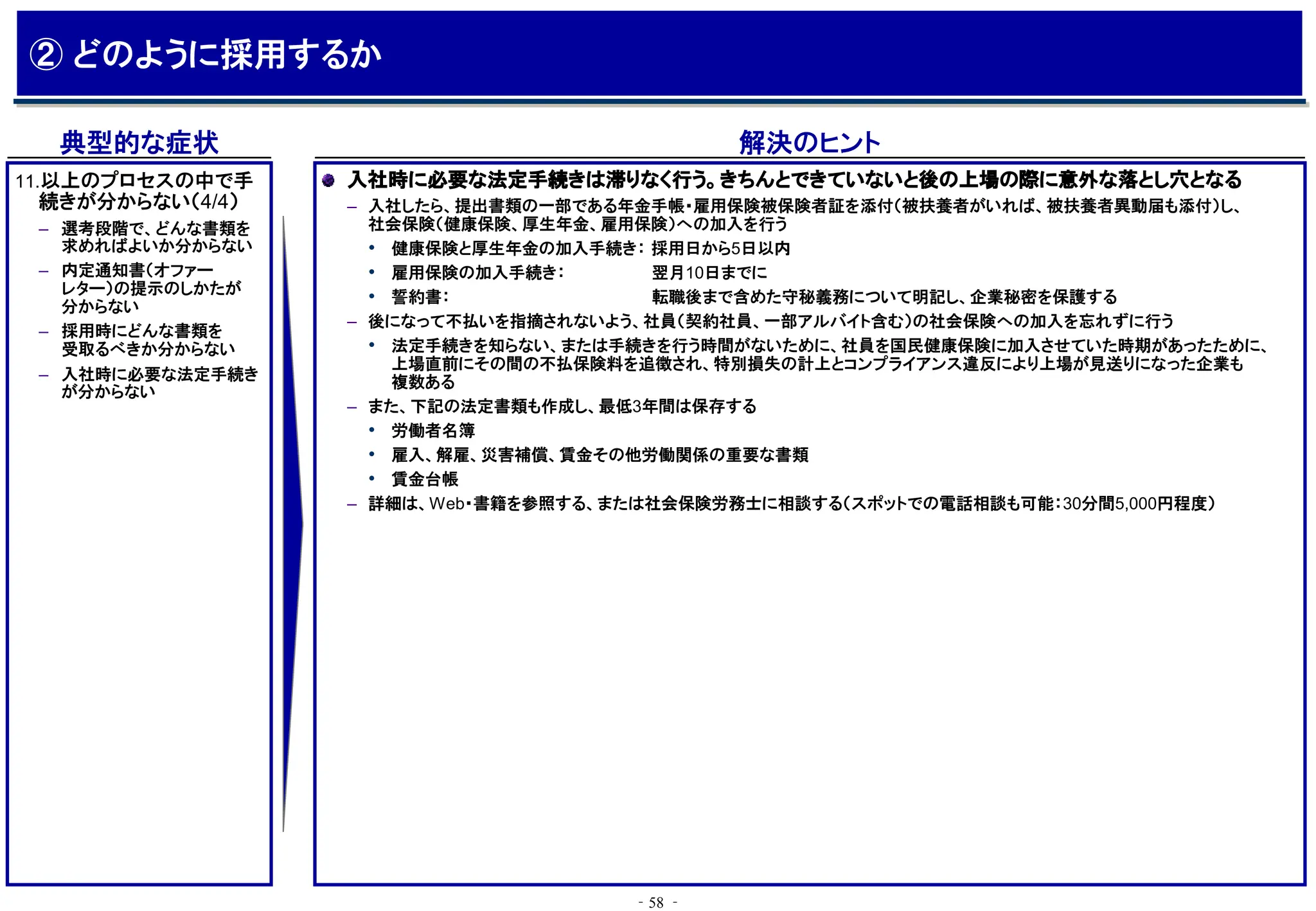Click the line 採用時にどんな書類を受取るべきか分からない

[x=148, y=340]
